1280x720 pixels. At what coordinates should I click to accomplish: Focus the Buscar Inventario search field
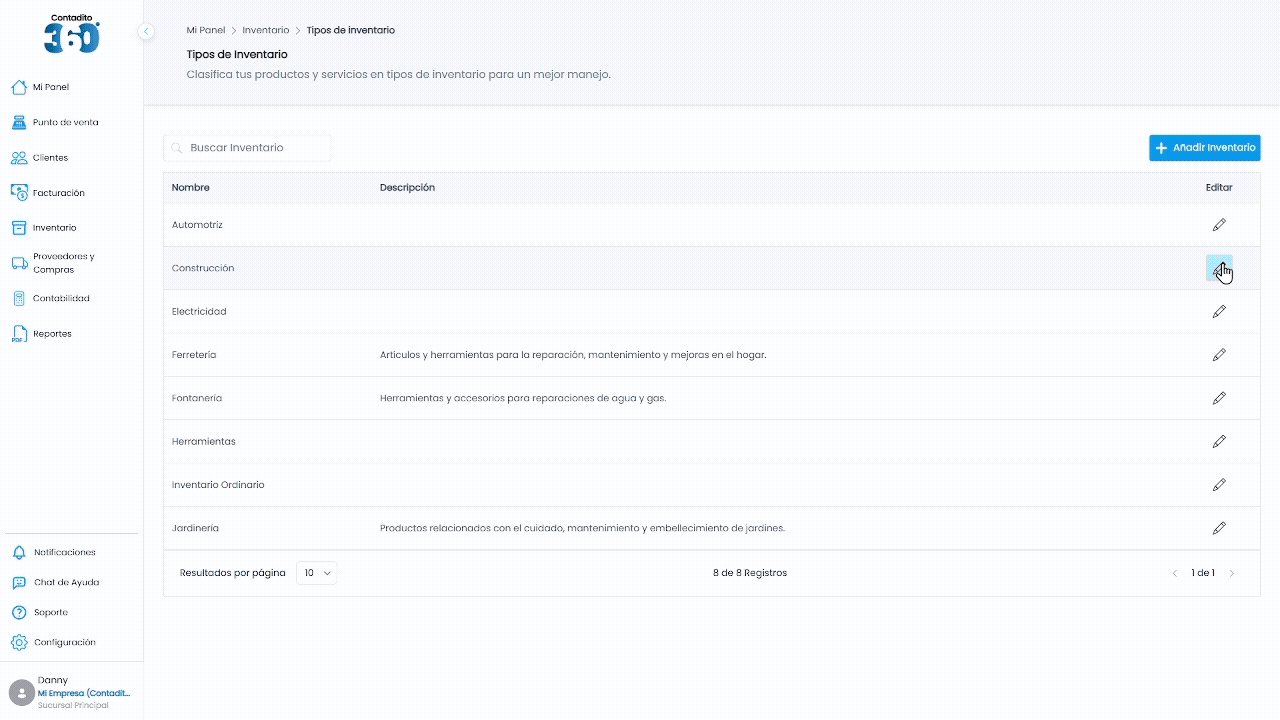247,148
